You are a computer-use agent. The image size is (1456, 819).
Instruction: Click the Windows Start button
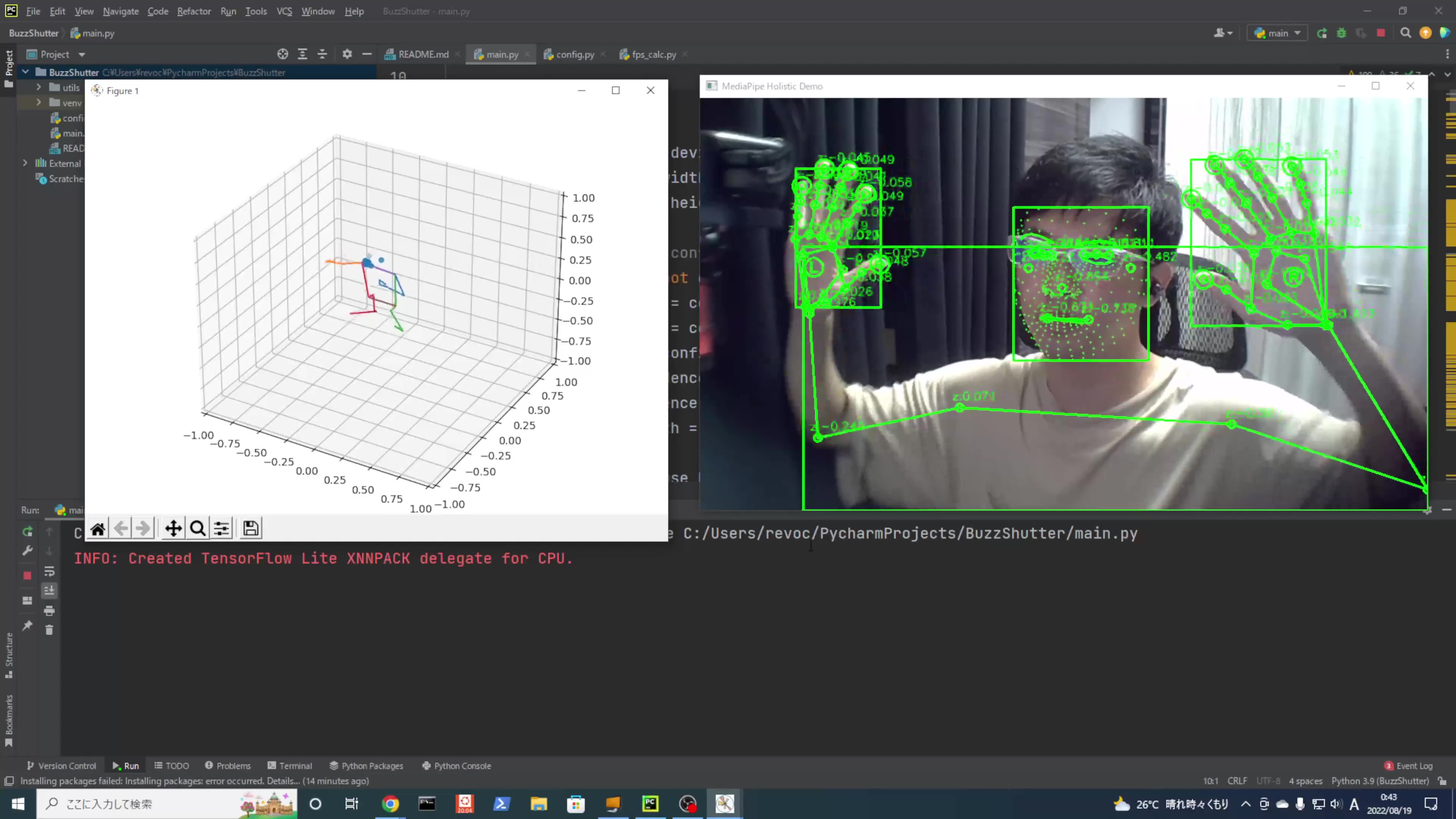(x=18, y=804)
